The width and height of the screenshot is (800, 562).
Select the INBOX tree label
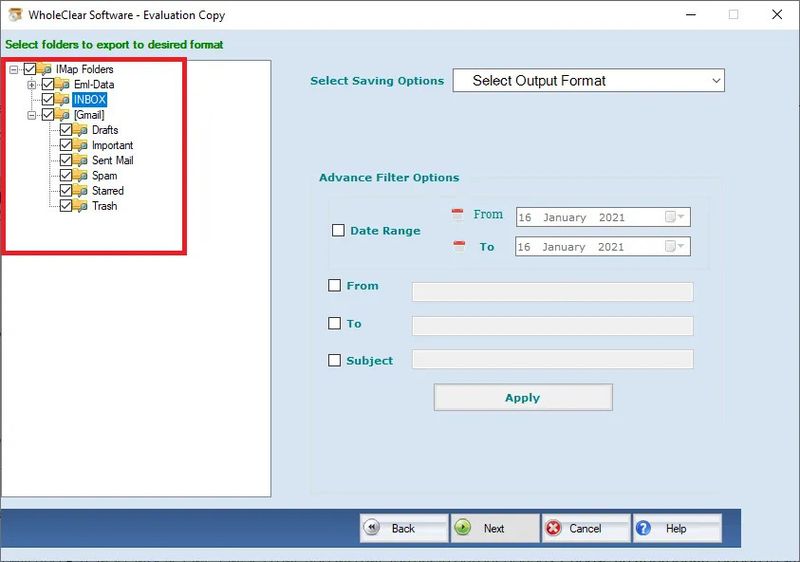[x=89, y=99]
